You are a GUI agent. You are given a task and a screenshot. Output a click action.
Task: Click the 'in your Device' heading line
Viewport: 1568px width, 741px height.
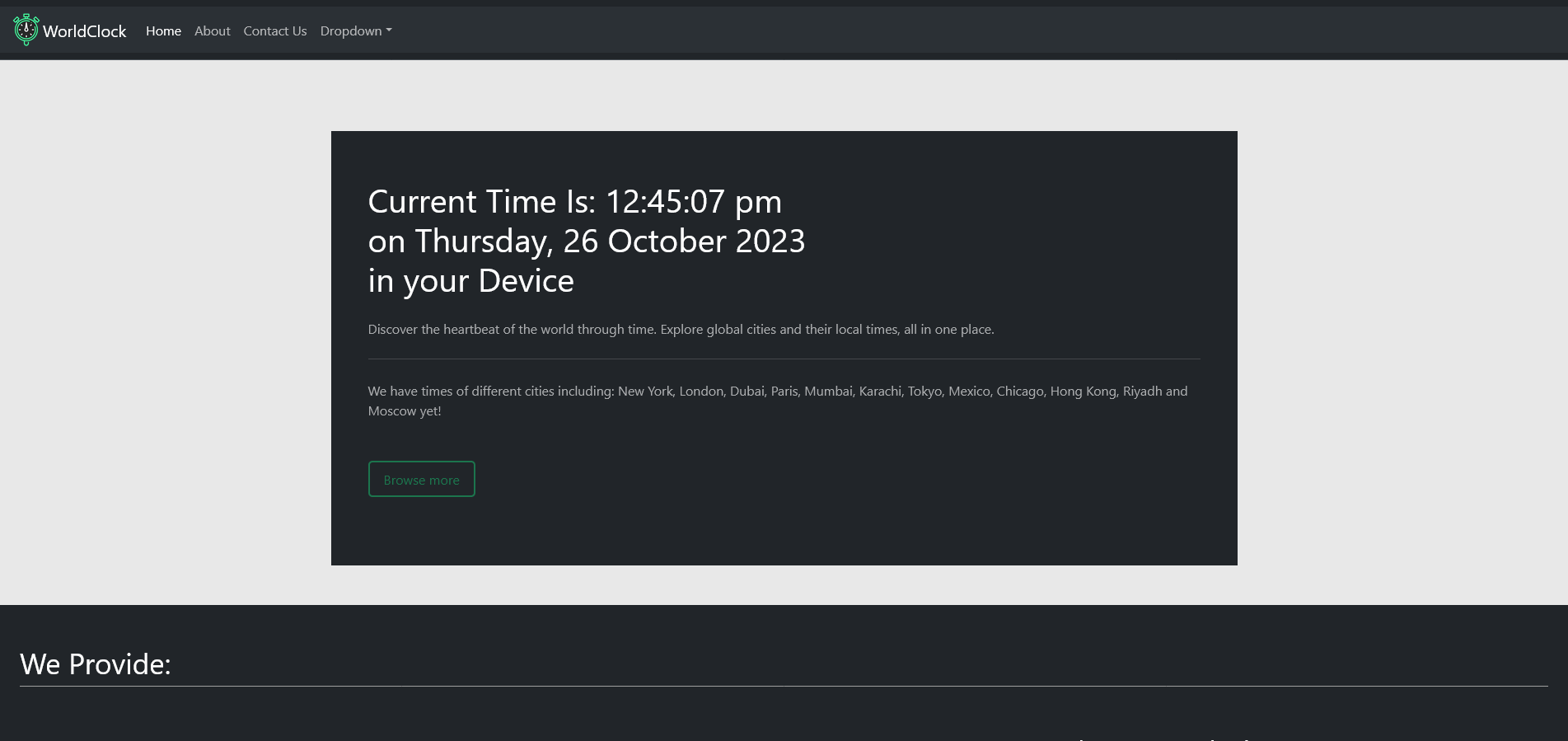pos(470,281)
